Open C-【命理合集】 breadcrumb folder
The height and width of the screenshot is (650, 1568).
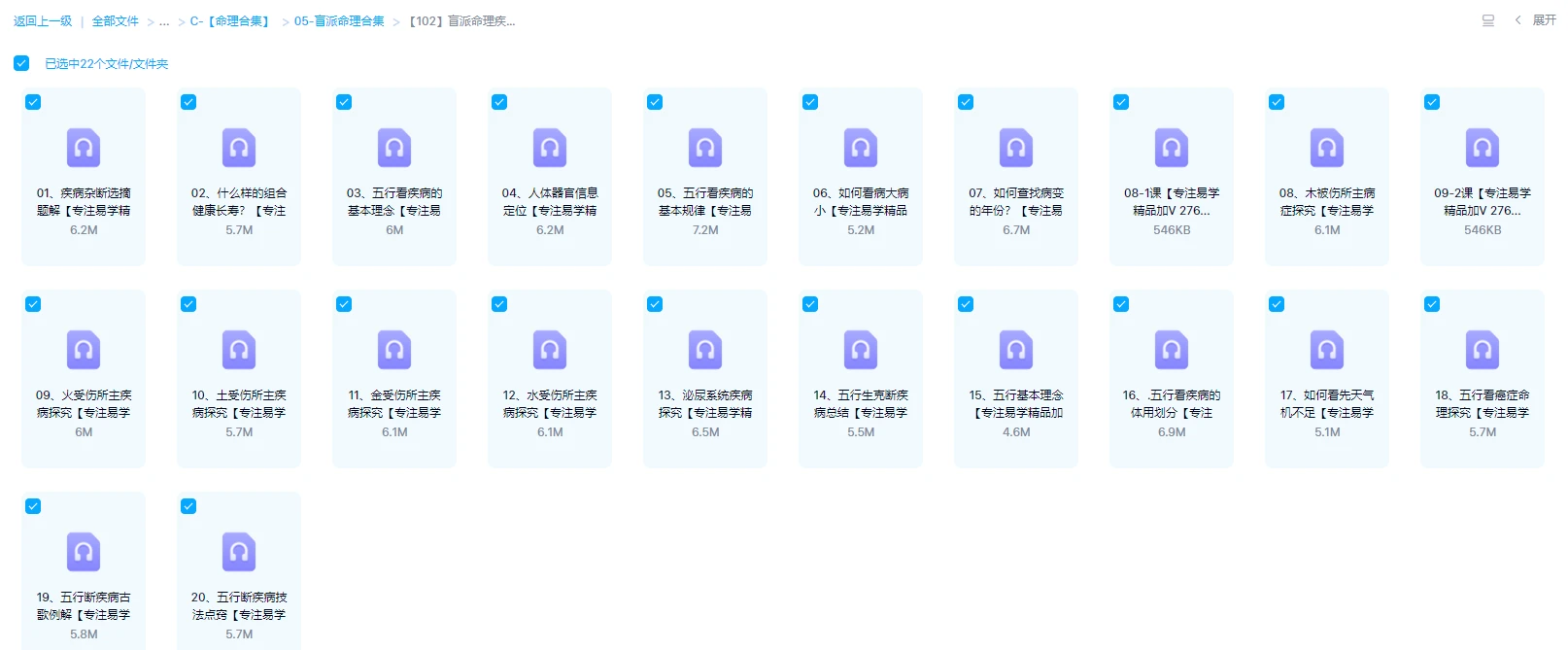(231, 21)
